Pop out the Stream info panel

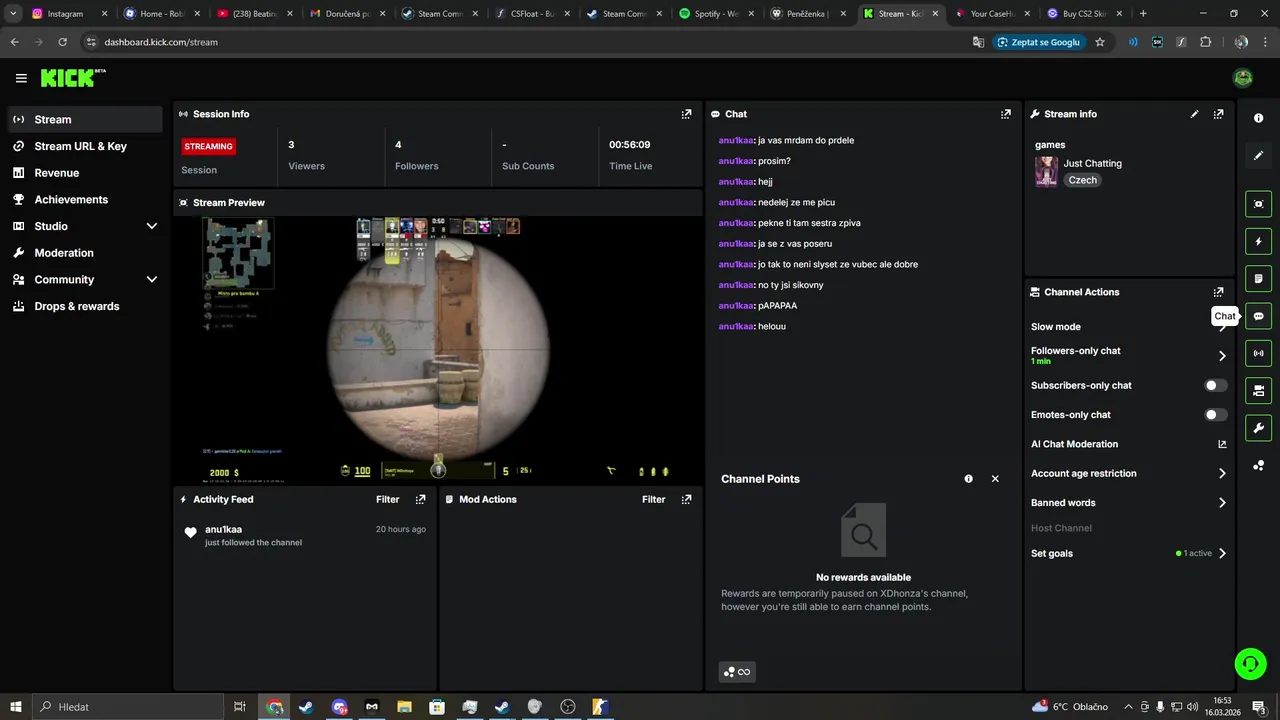[x=1218, y=114]
